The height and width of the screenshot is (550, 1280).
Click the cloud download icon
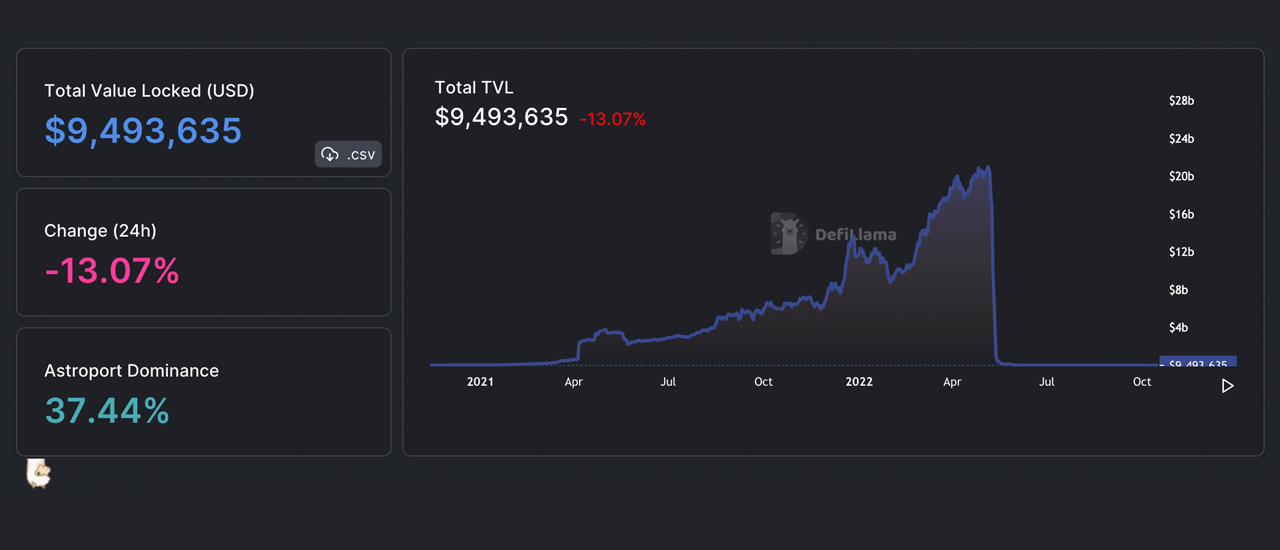pyautogui.click(x=331, y=154)
